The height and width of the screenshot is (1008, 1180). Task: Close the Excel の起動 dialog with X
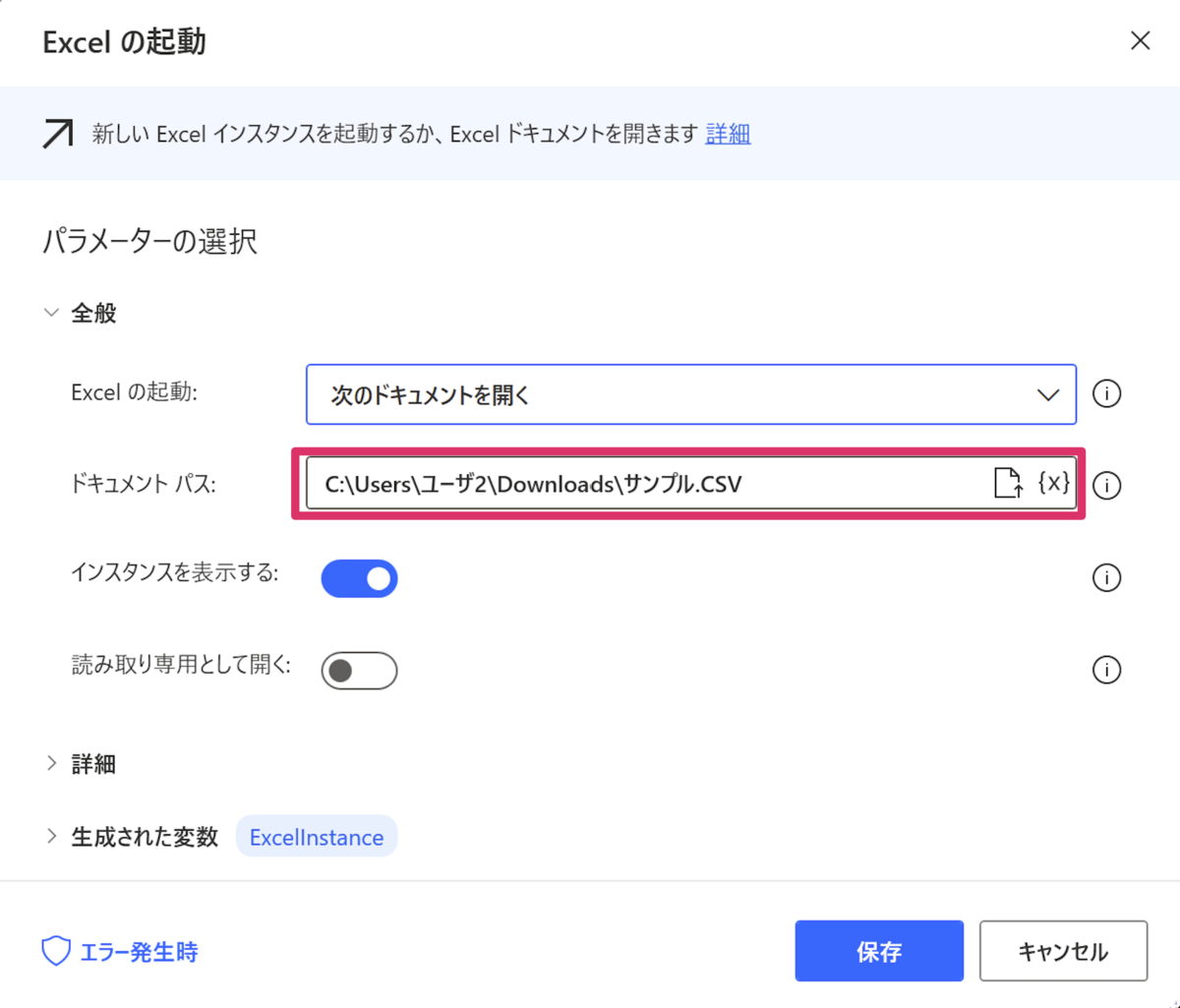pyautogui.click(x=1140, y=40)
